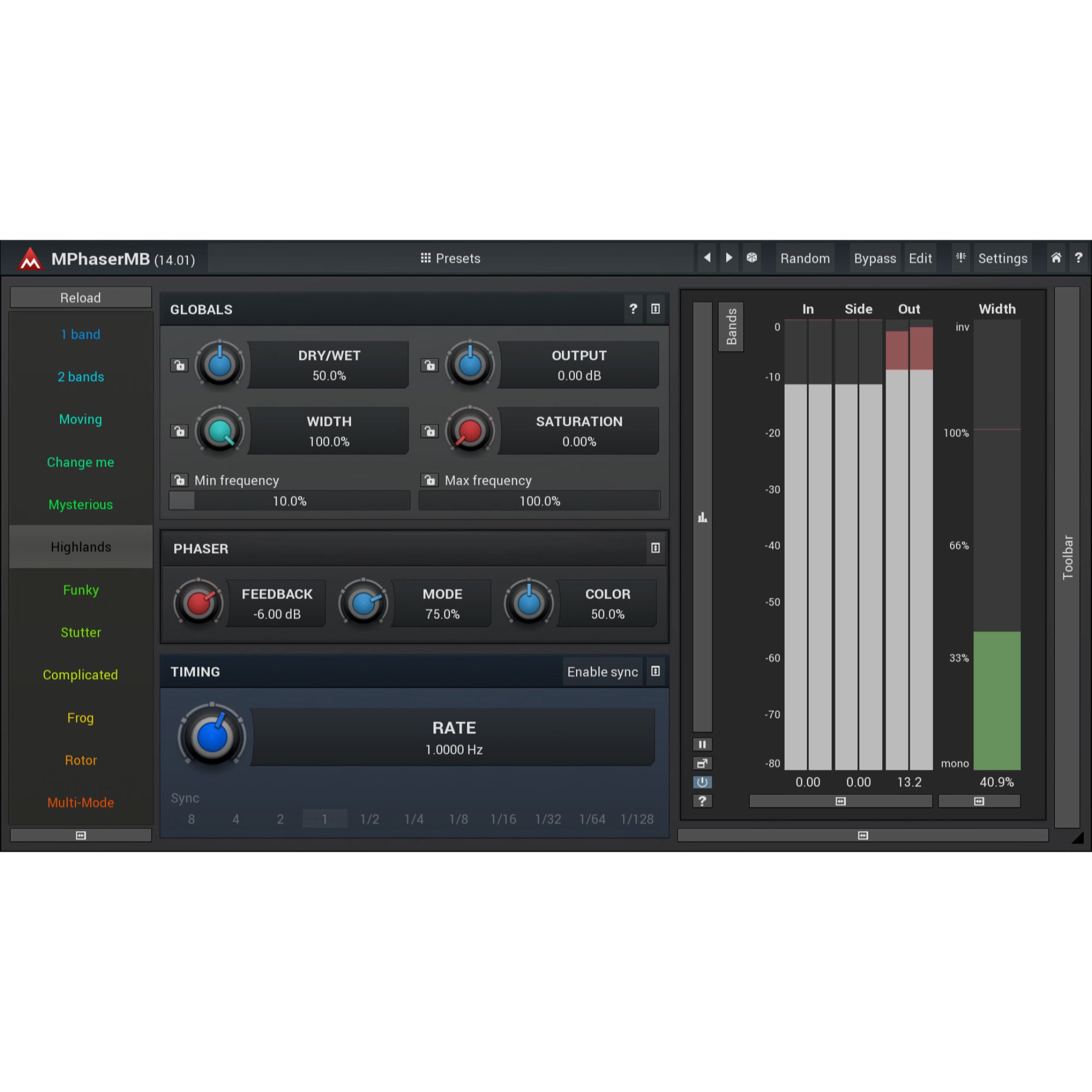Image resolution: width=1092 pixels, height=1092 pixels.
Task: Click the expand handle below the Width meter
Action: 979,801
